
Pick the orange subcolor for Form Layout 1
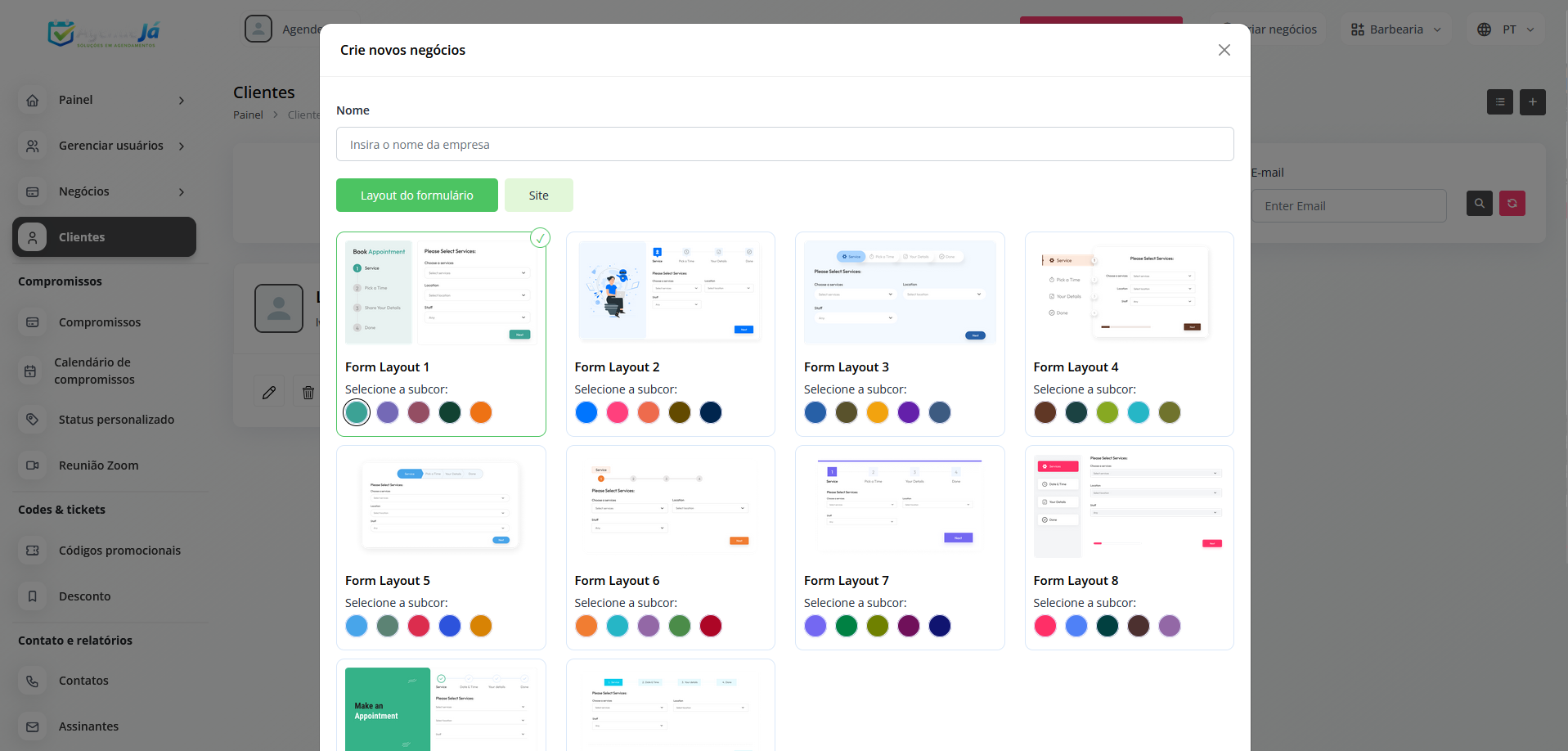point(481,412)
